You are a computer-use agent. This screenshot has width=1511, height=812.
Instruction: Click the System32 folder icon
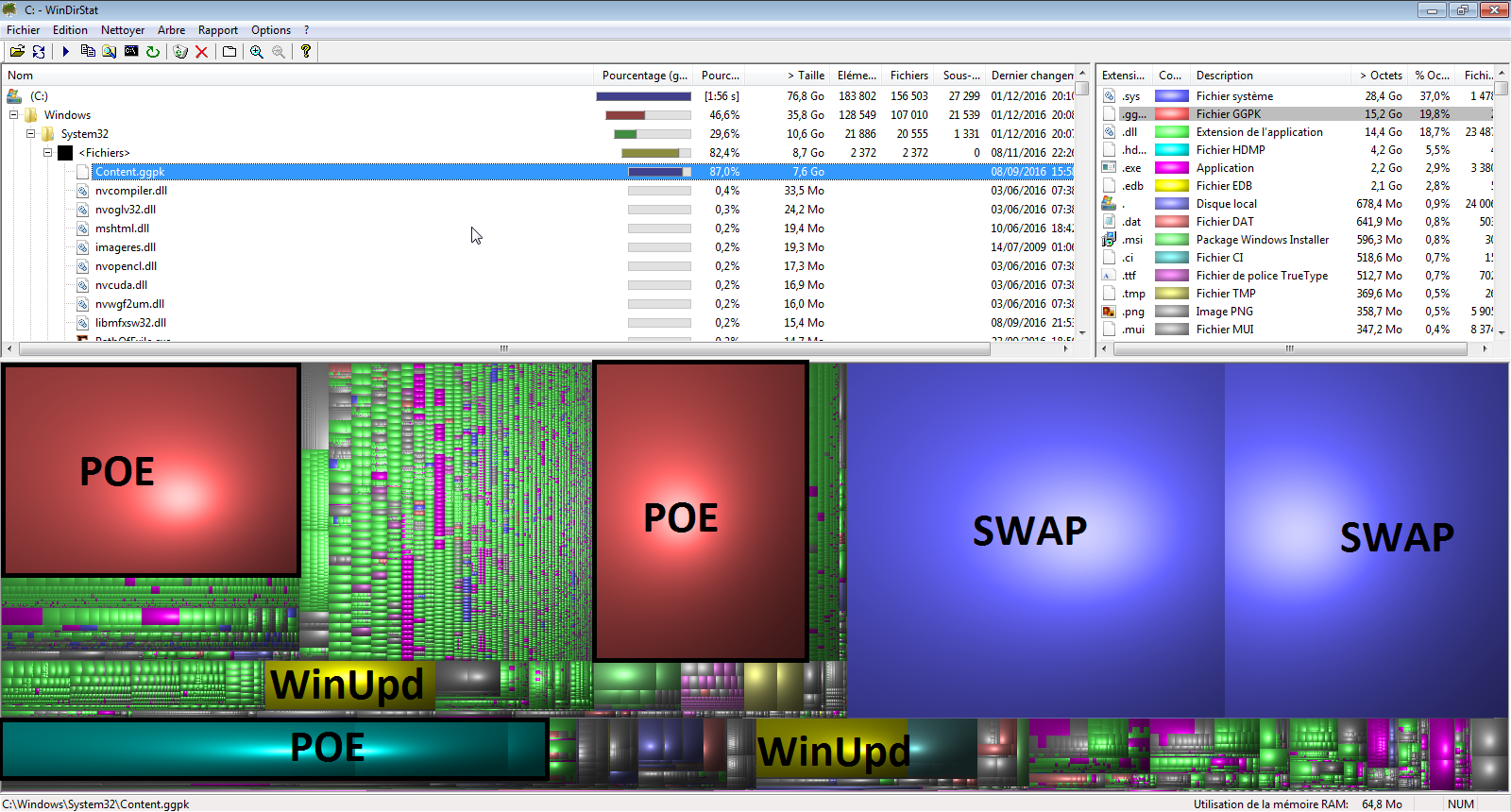click(x=48, y=134)
